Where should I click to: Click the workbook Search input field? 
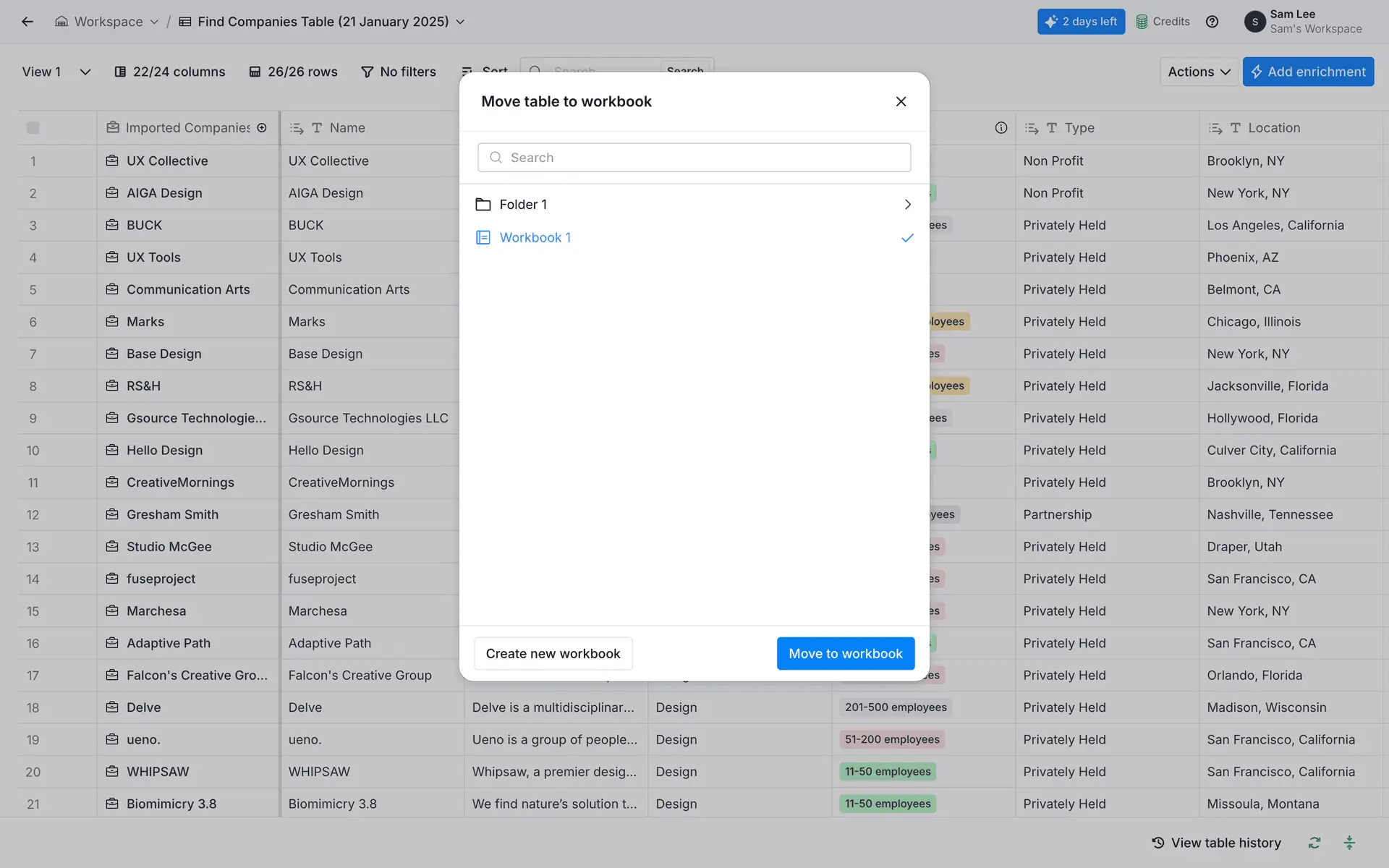coord(694,158)
